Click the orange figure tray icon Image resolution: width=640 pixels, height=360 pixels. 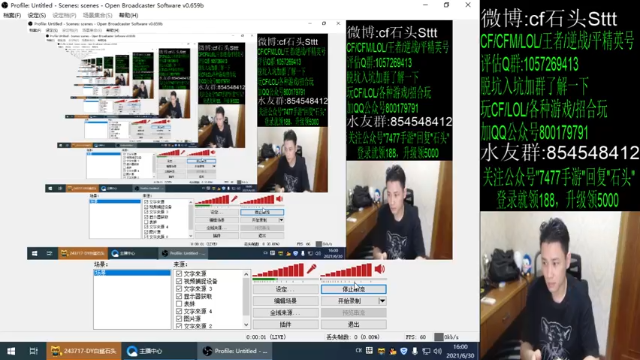pos(393,351)
